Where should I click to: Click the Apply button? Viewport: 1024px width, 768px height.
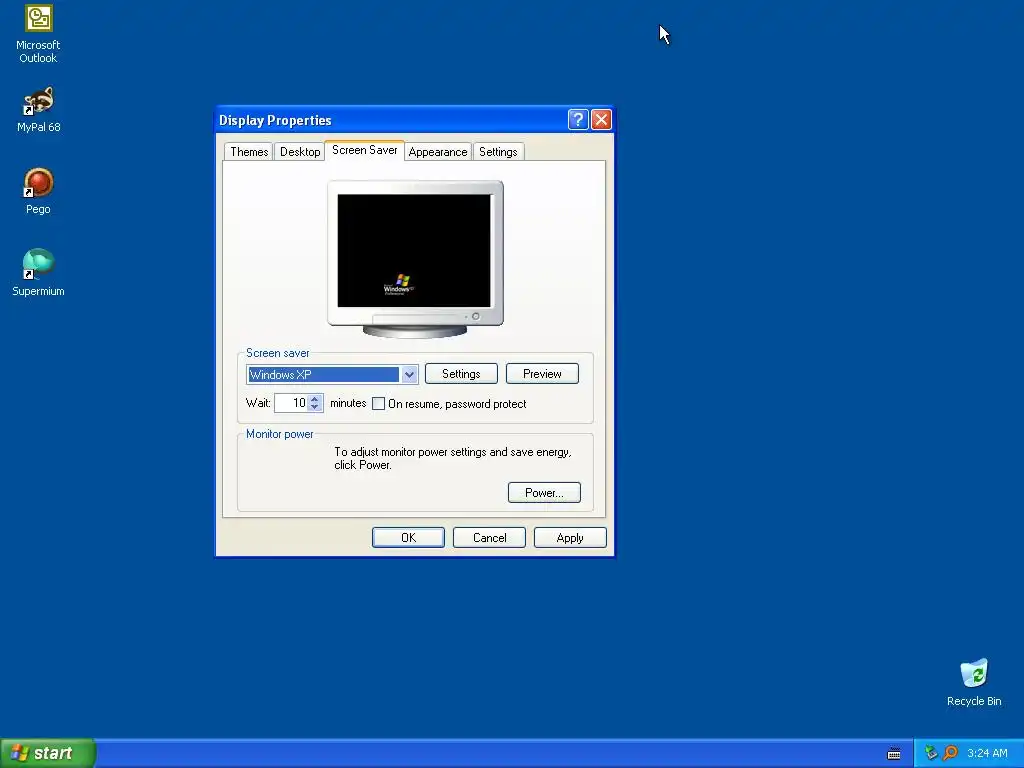(570, 537)
